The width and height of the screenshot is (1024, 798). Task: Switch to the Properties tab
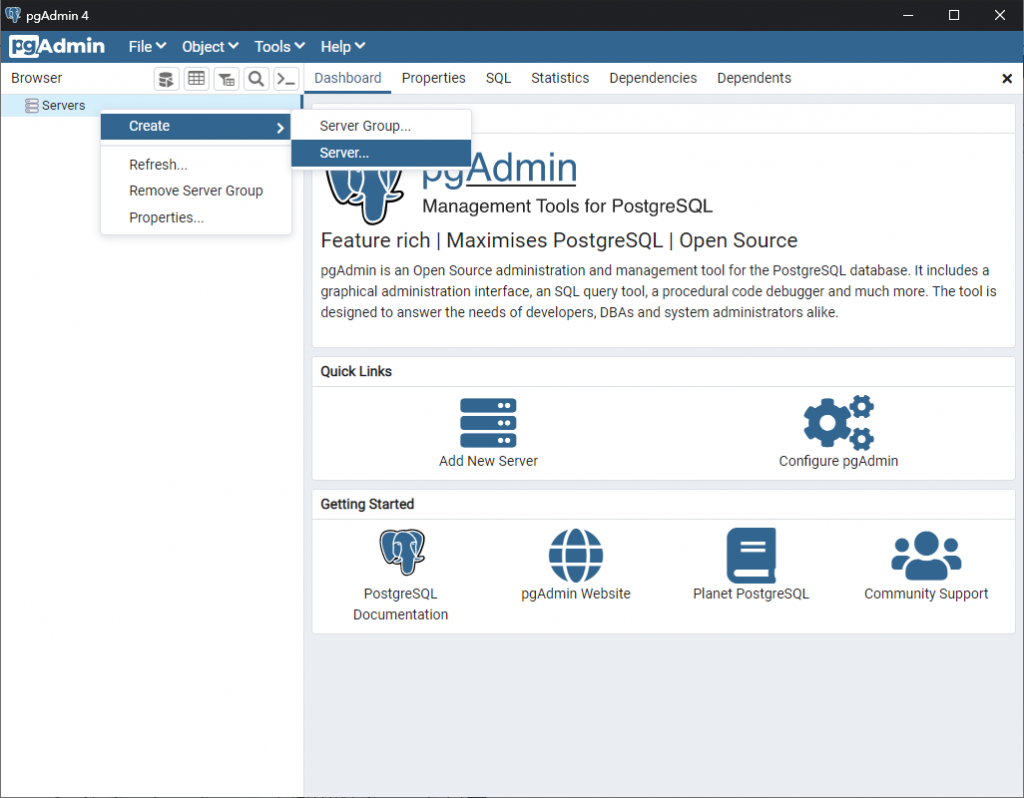click(x=434, y=78)
